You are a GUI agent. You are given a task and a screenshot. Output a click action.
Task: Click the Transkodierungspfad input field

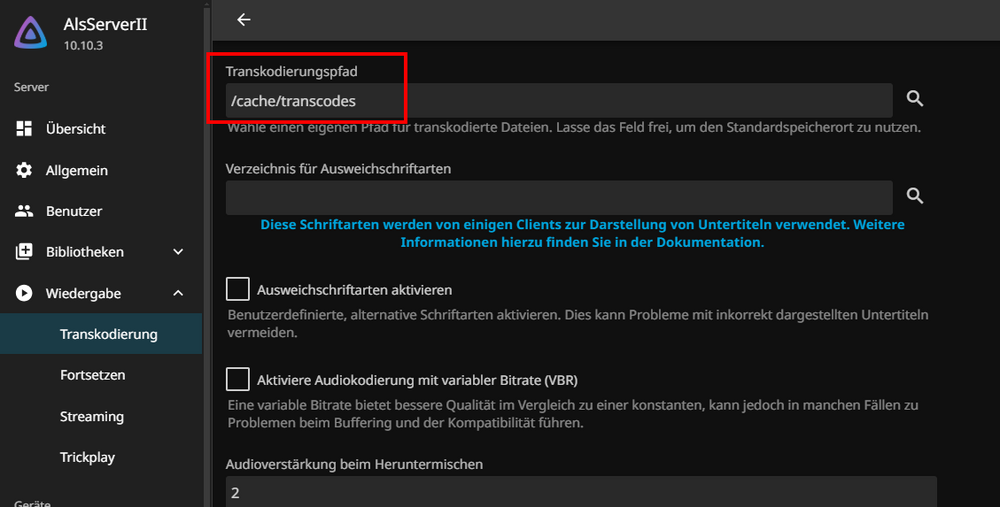pyautogui.click(x=559, y=100)
